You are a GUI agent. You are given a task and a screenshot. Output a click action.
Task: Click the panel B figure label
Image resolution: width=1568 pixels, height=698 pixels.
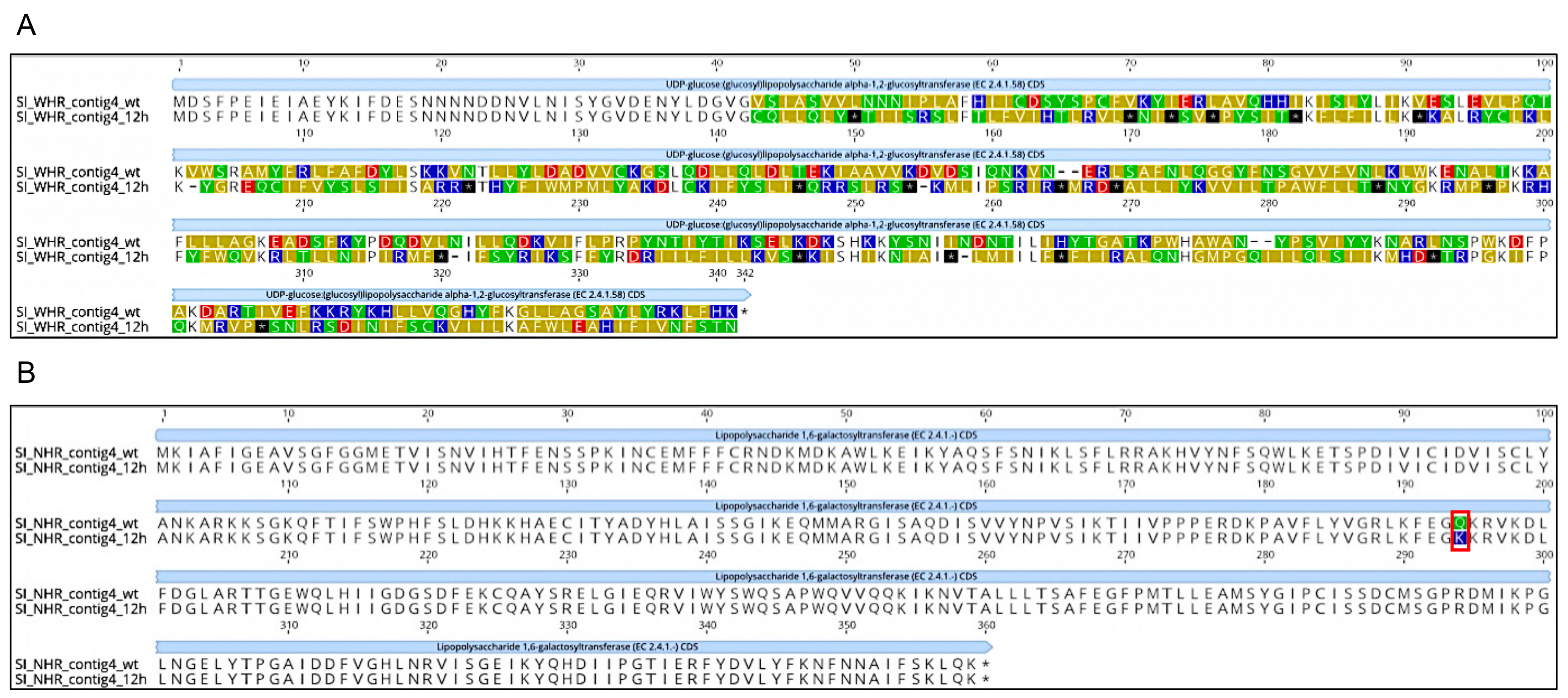(26, 372)
